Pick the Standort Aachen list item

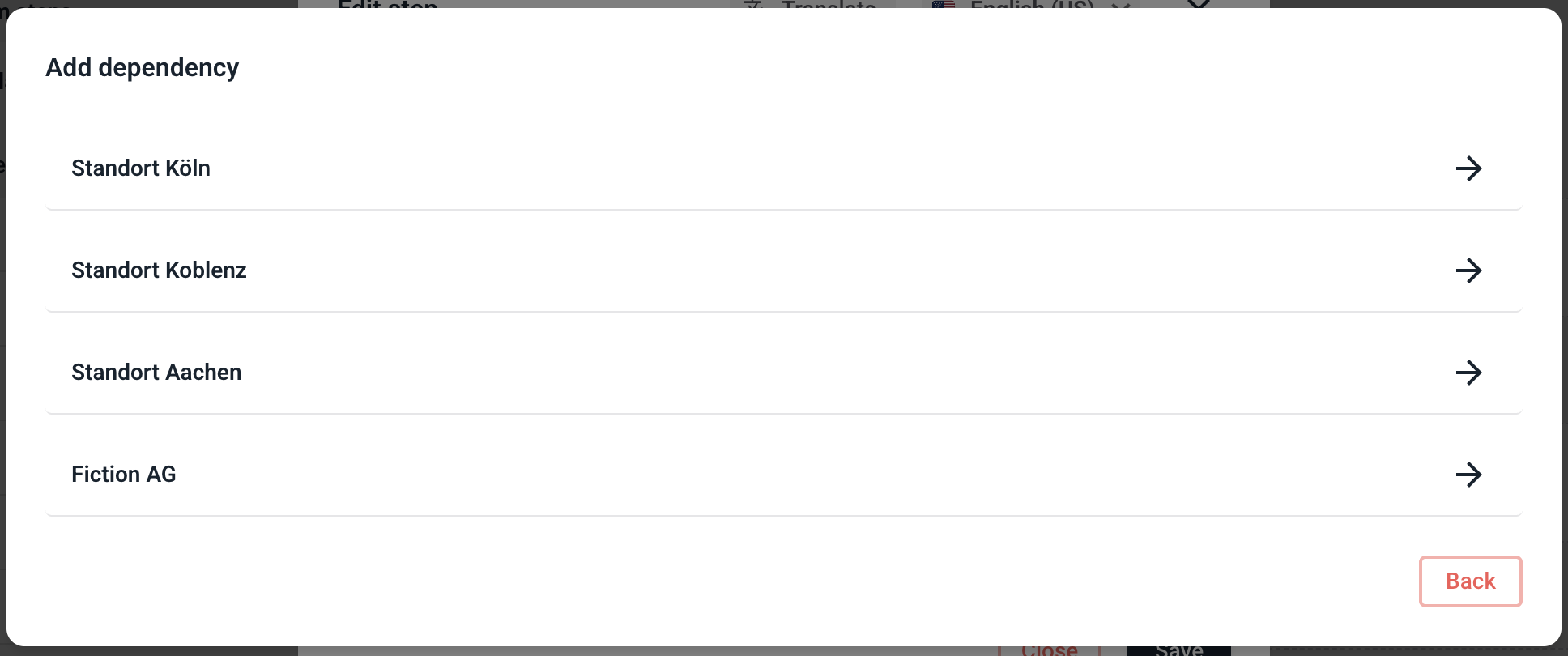[x=156, y=373]
